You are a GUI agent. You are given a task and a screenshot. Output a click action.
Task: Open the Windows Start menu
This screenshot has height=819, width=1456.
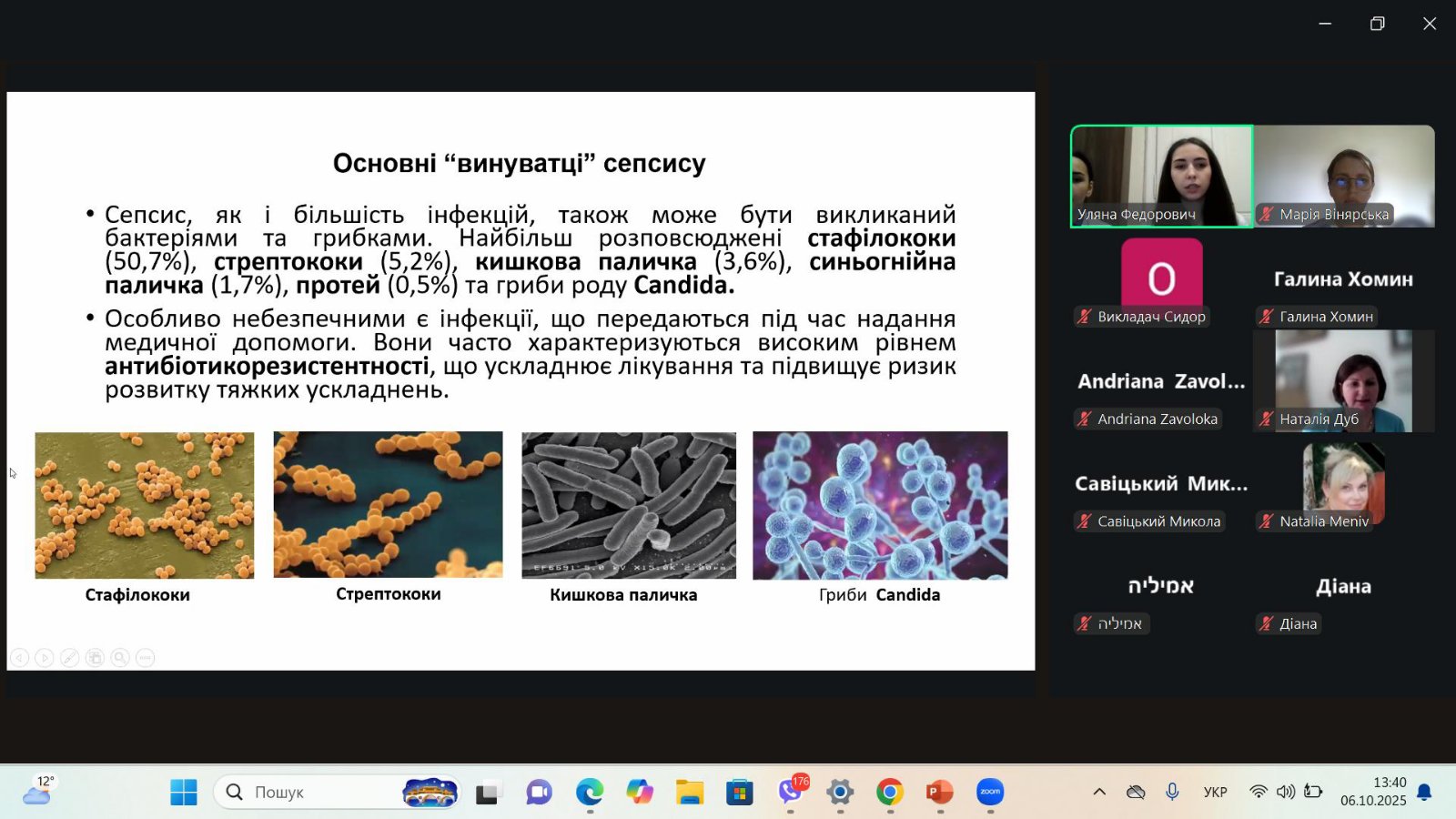click(x=184, y=793)
